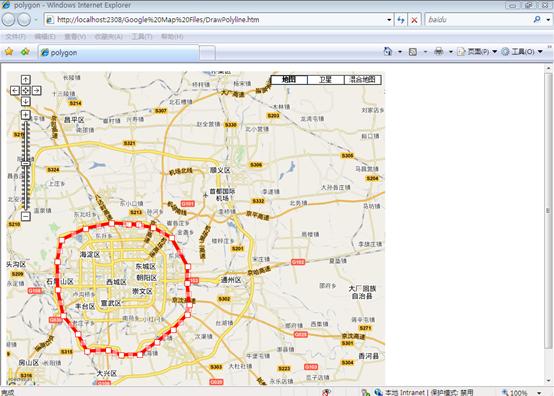Click the map zoom-in plus button
This screenshot has height=396, width=554.
25,115
